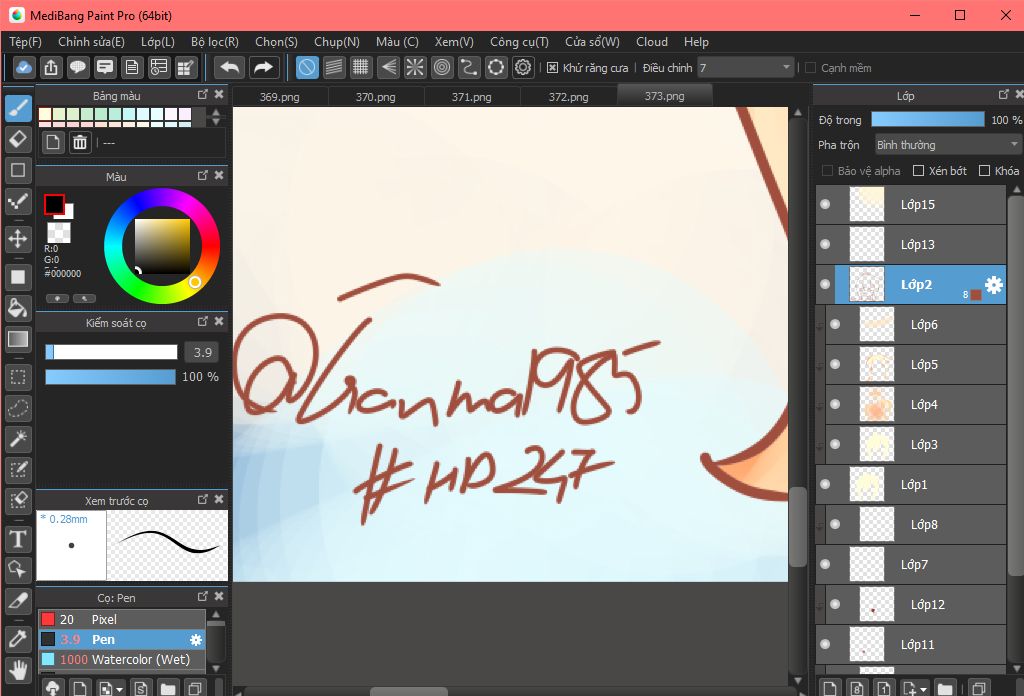Enable Khóa lock checkbox
Screen dimensions: 1024x696
pos(985,170)
